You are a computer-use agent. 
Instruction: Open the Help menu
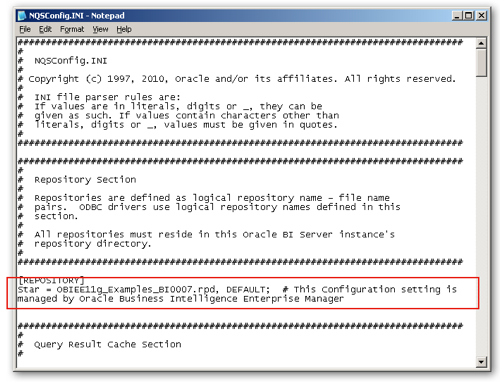pyautogui.click(x=124, y=29)
